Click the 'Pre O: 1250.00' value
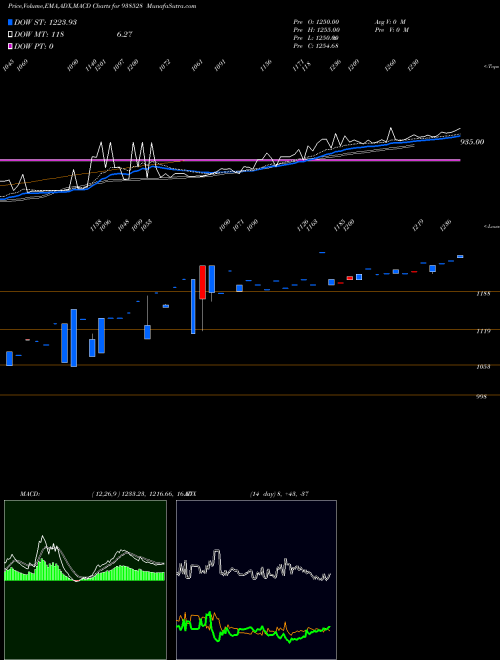 coord(316,22)
